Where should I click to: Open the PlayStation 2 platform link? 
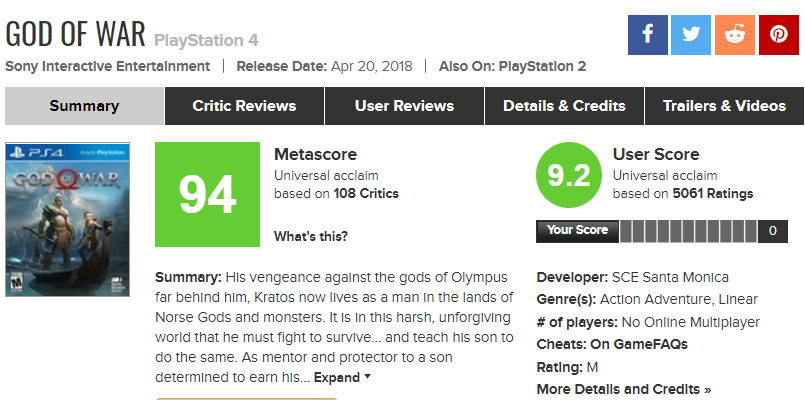tap(540, 66)
